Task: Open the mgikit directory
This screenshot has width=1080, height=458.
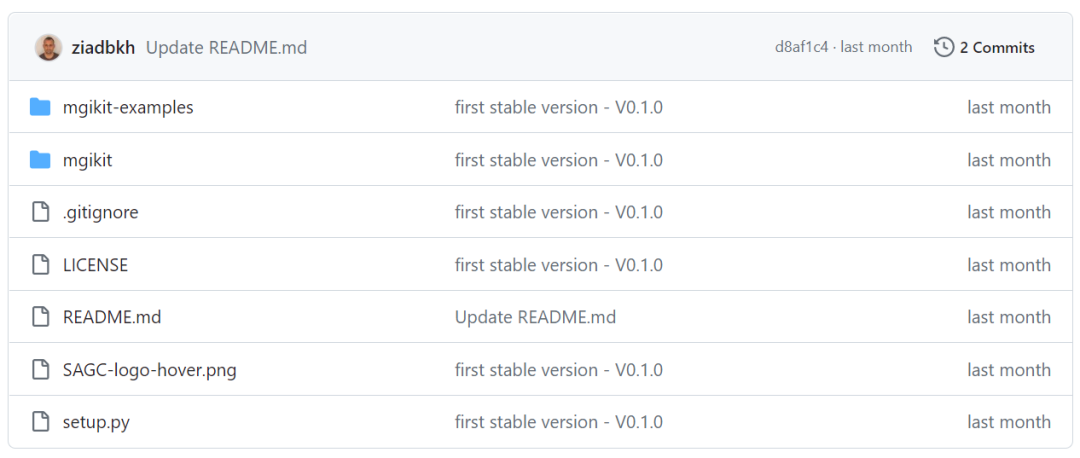Action: [87, 160]
